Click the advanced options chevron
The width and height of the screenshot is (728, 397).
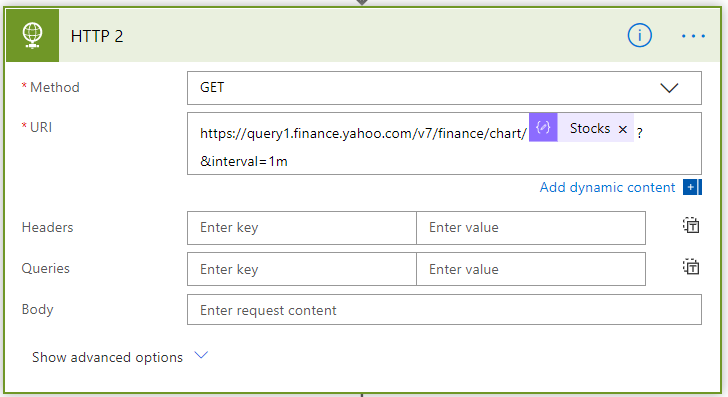pos(201,355)
